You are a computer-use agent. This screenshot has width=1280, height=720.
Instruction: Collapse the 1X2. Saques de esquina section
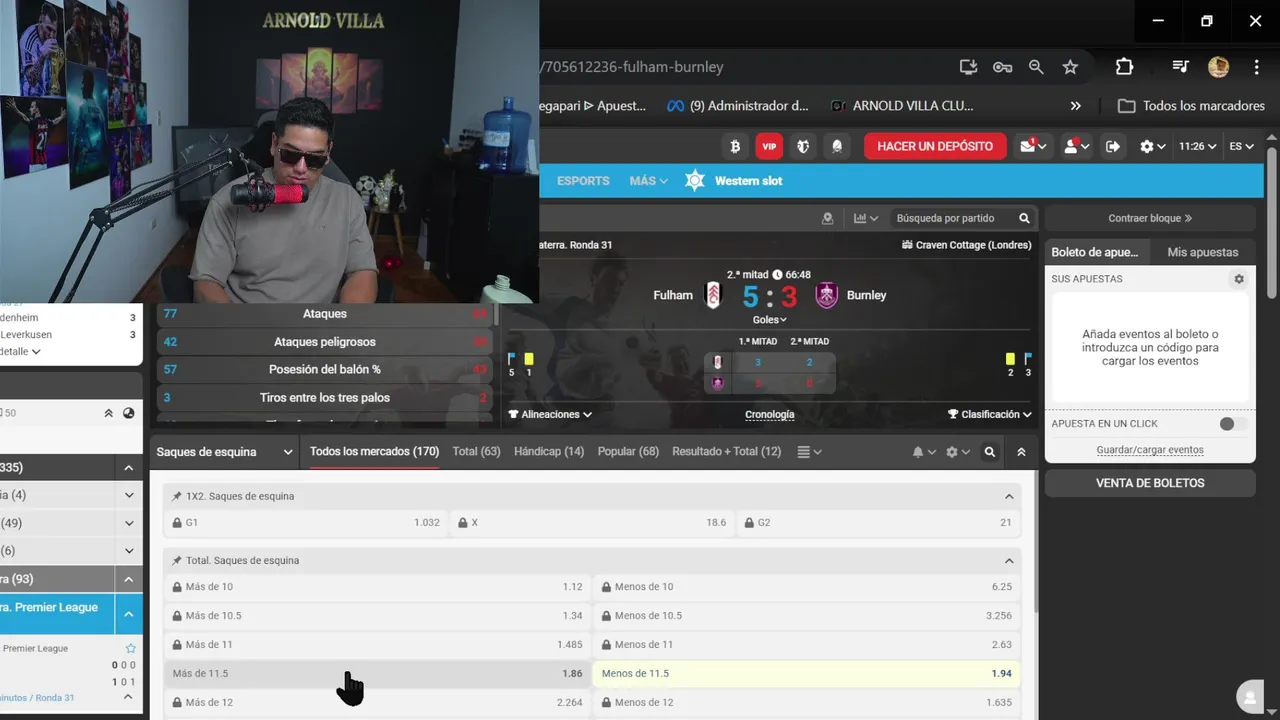coord(1009,496)
